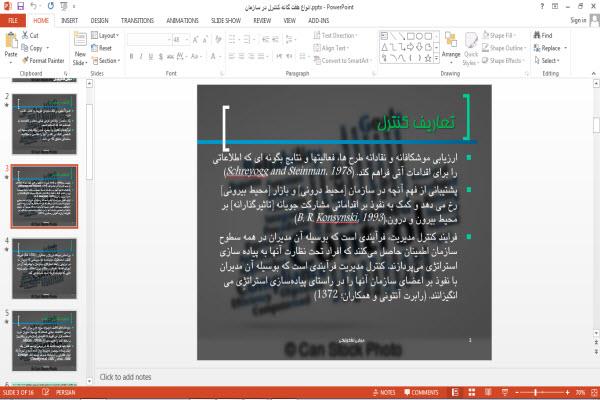Screen dimensions: 600x400
Task: Open Shape Outline dropdown
Action: coord(504,48)
